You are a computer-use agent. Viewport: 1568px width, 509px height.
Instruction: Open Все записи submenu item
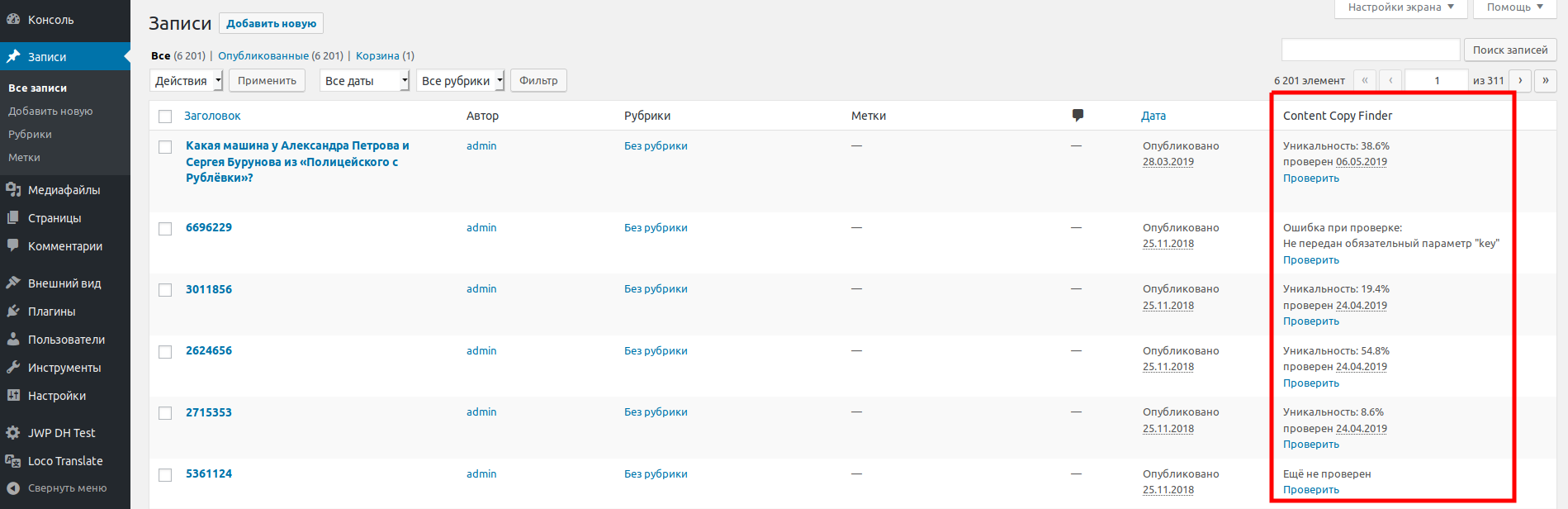[38, 88]
